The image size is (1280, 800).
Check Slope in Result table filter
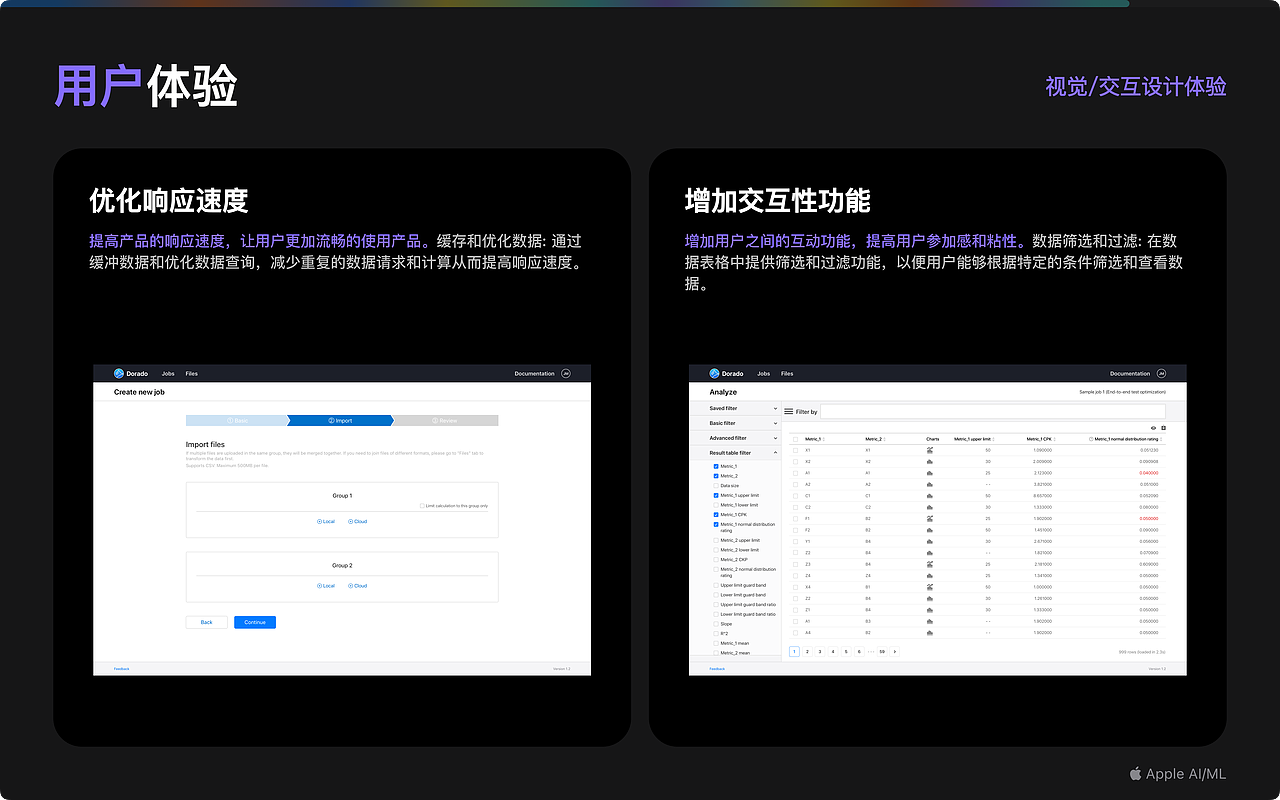coord(716,624)
